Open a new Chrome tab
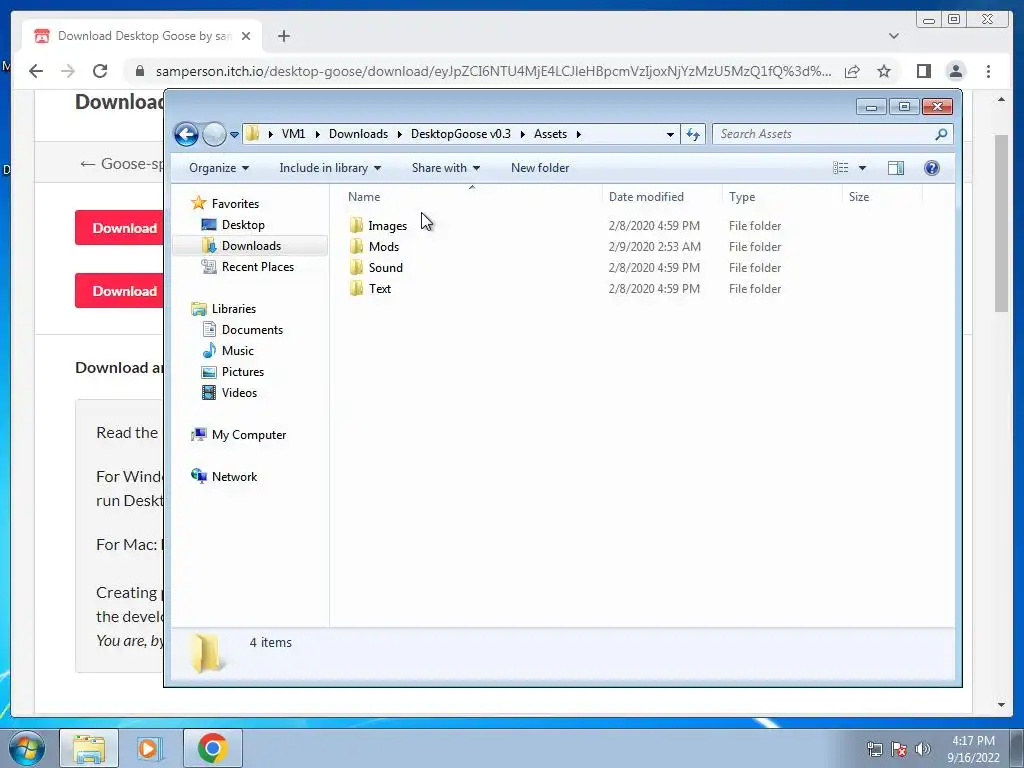Image resolution: width=1024 pixels, height=768 pixels. [x=283, y=36]
